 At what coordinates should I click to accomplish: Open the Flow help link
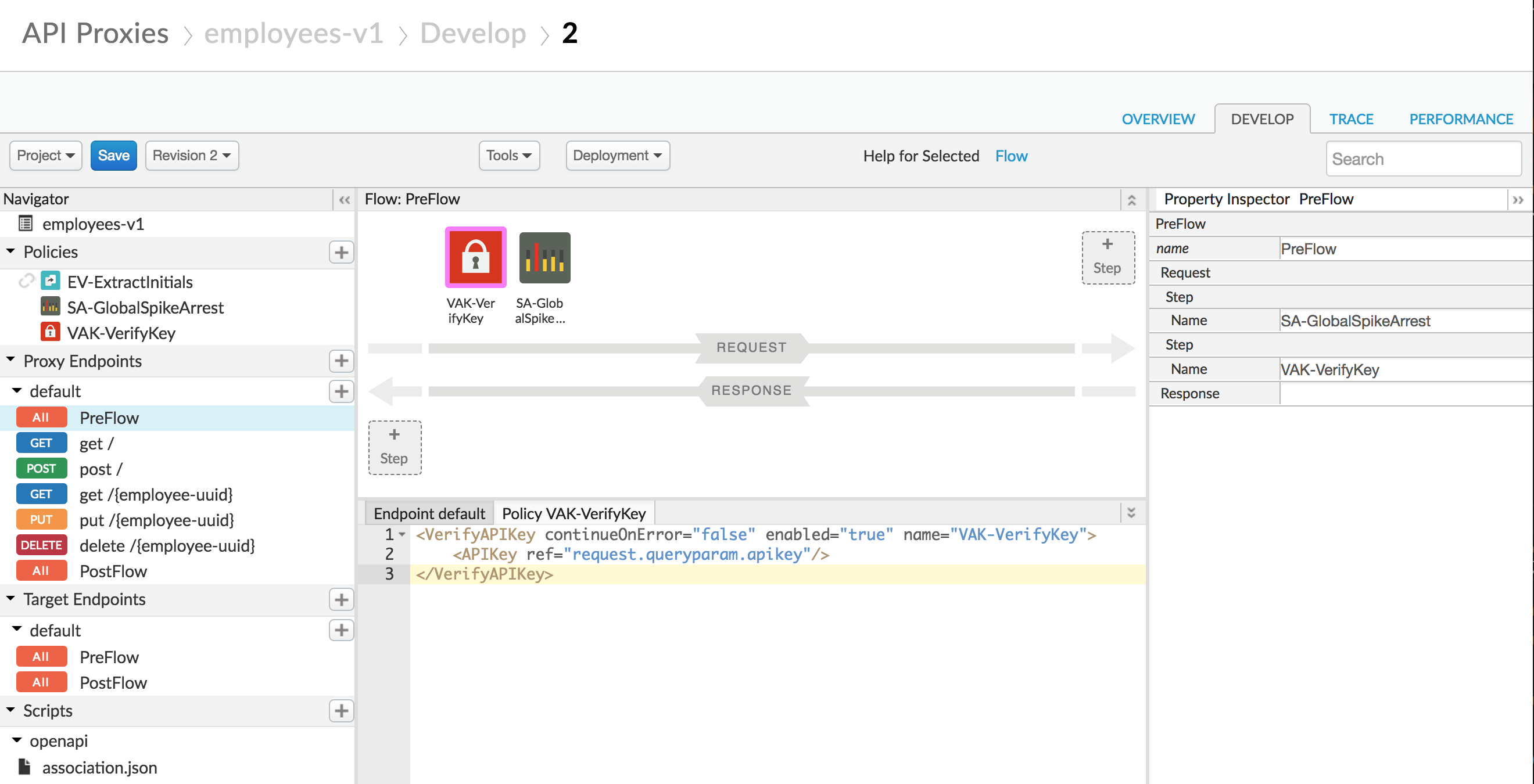pos(1011,156)
